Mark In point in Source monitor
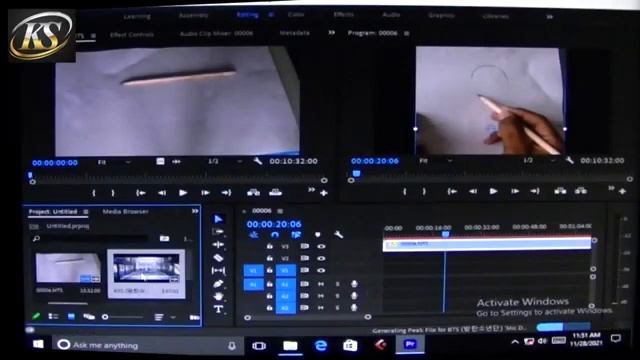This screenshot has width=640, height=360. [94, 193]
